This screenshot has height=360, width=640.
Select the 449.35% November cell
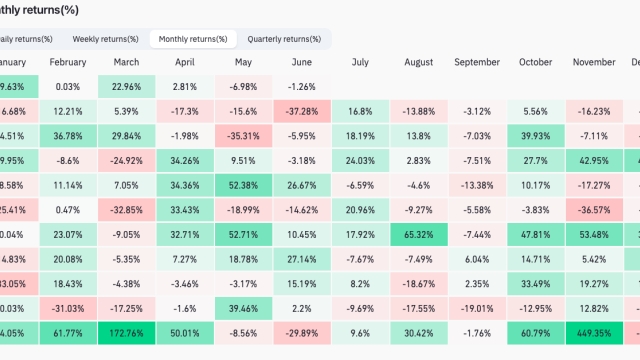point(594,333)
